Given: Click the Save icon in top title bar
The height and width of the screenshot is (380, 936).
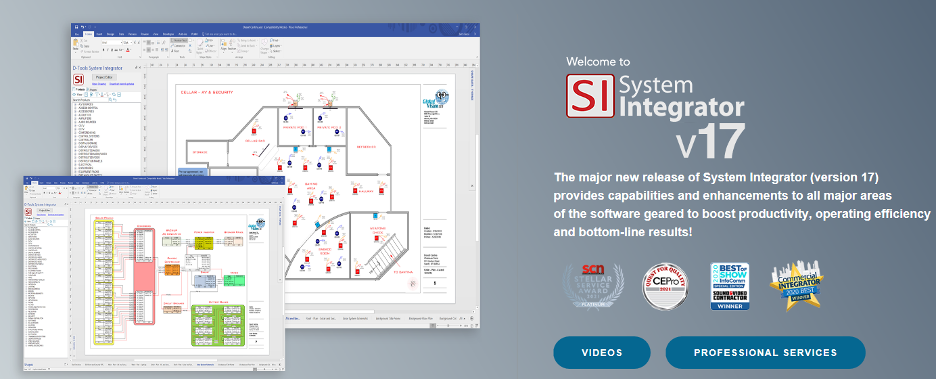Looking at the screenshot, I should (77, 27).
